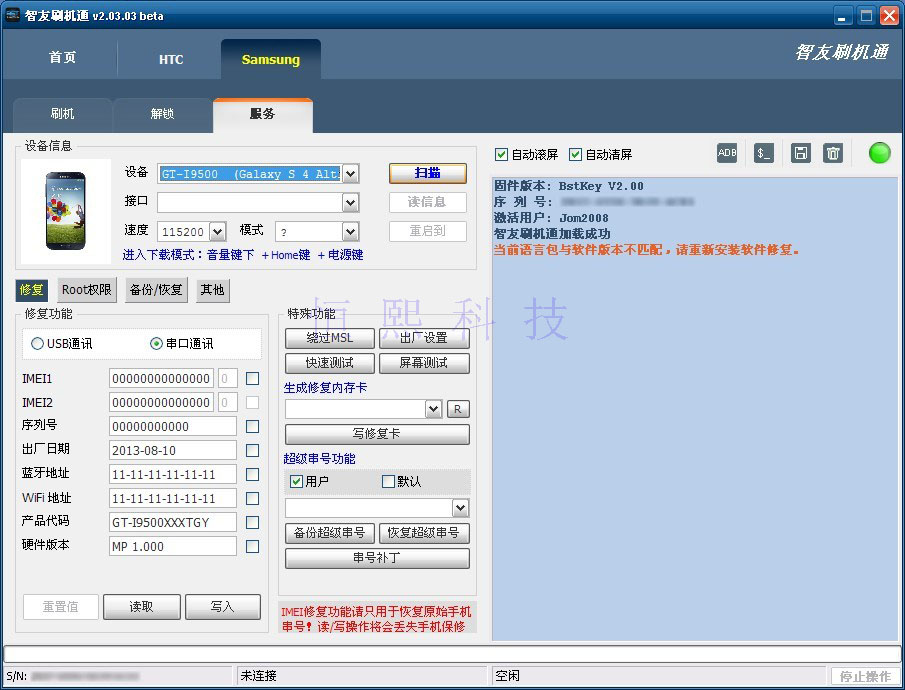Click the IMEI1 input field
The height and width of the screenshot is (690, 905).
click(x=161, y=379)
